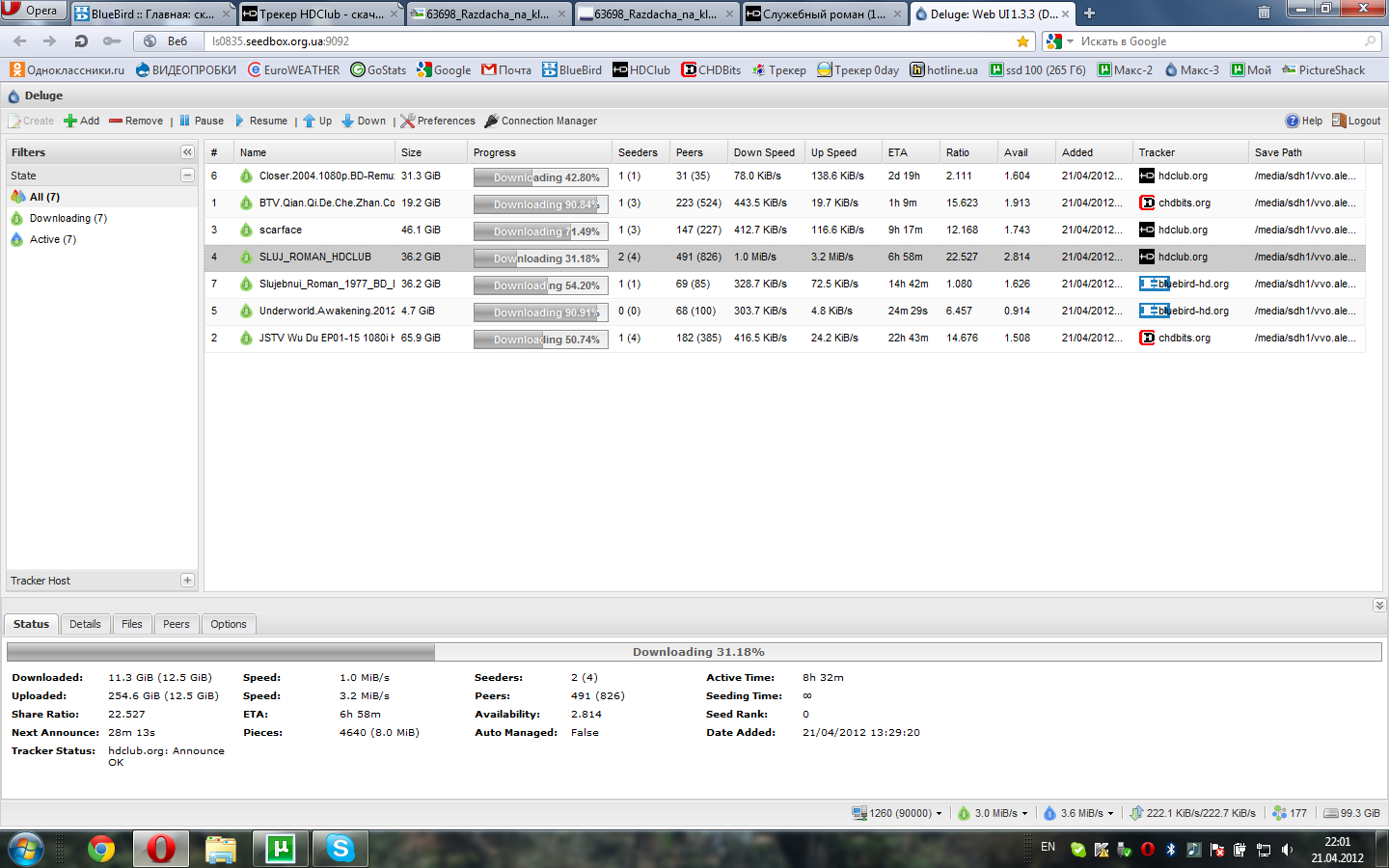Move torrent Up in queue
The width and height of the screenshot is (1389, 868).
[x=317, y=121]
